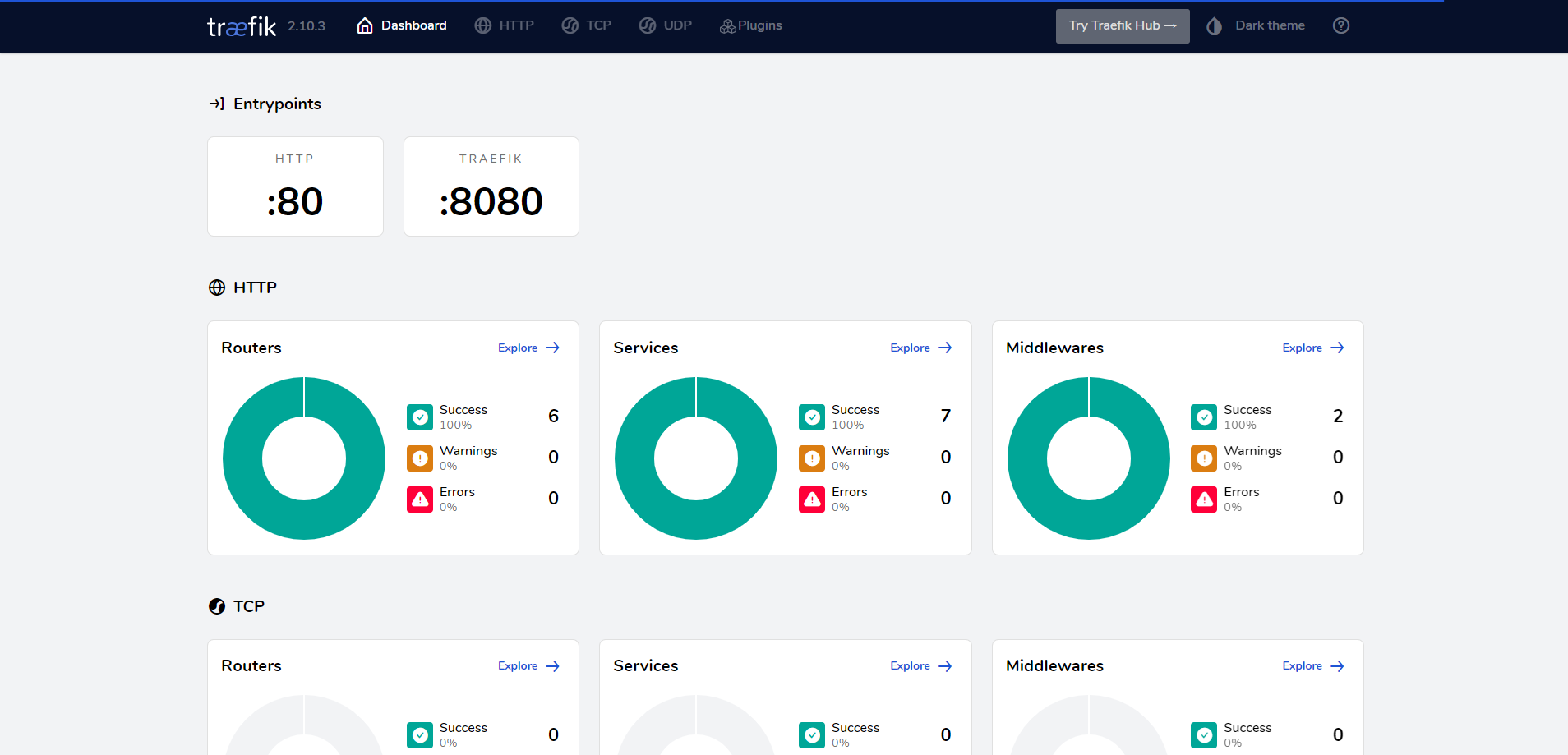Click the Traefik logo
Image resolution: width=1568 pixels, height=755 pixels.
pos(242,27)
